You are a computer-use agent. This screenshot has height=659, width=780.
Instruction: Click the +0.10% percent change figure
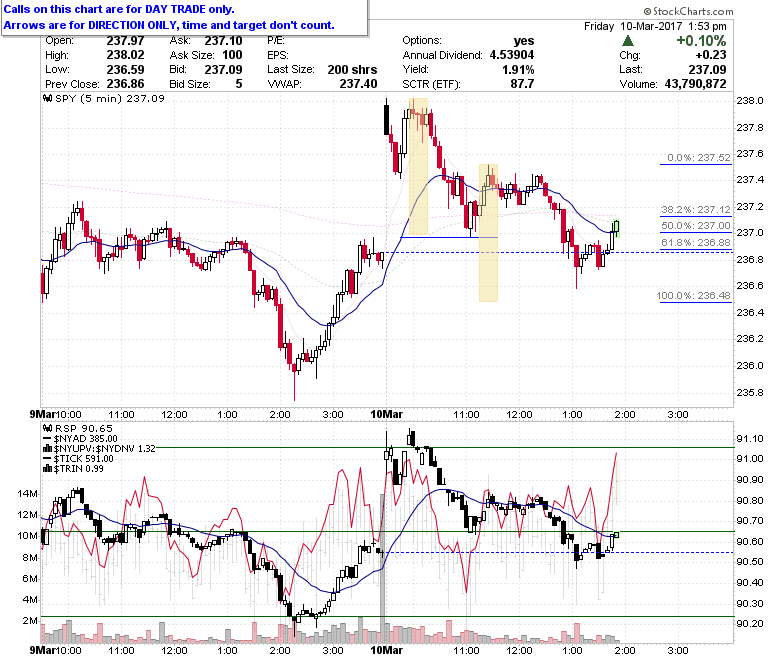tap(701, 41)
